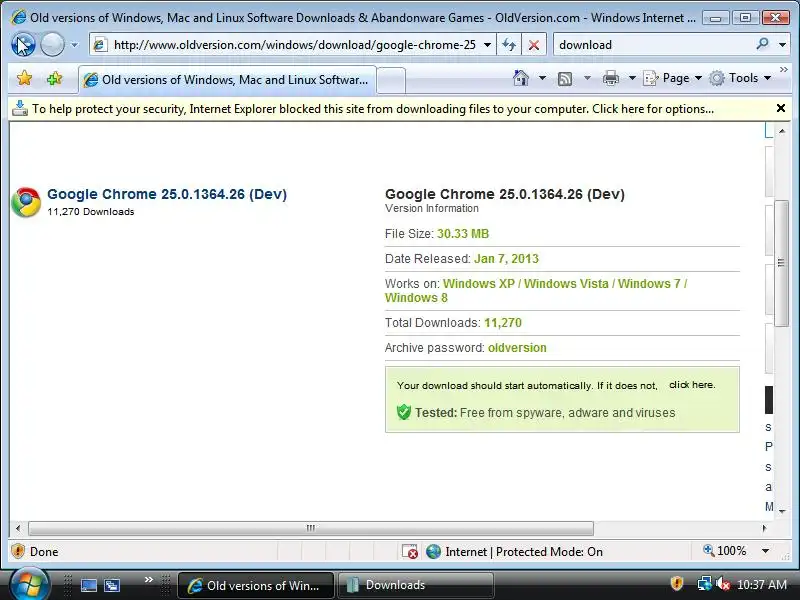The height and width of the screenshot is (600, 800).
Task: Click the search box containing 'download'
Action: coord(653,45)
